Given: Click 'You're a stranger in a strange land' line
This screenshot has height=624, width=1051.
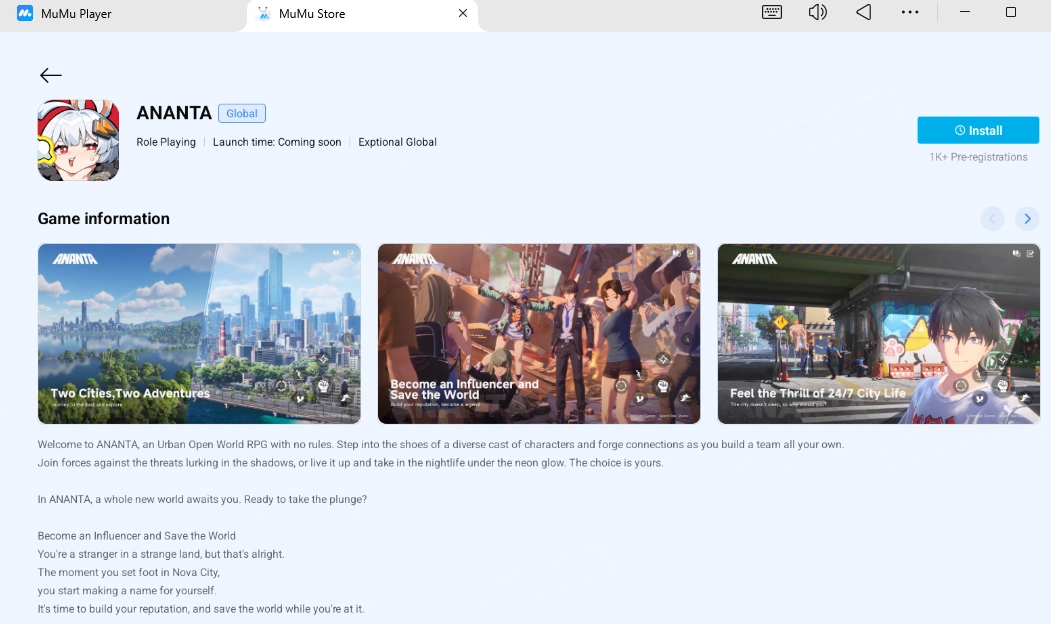Looking at the screenshot, I should (x=161, y=554).
